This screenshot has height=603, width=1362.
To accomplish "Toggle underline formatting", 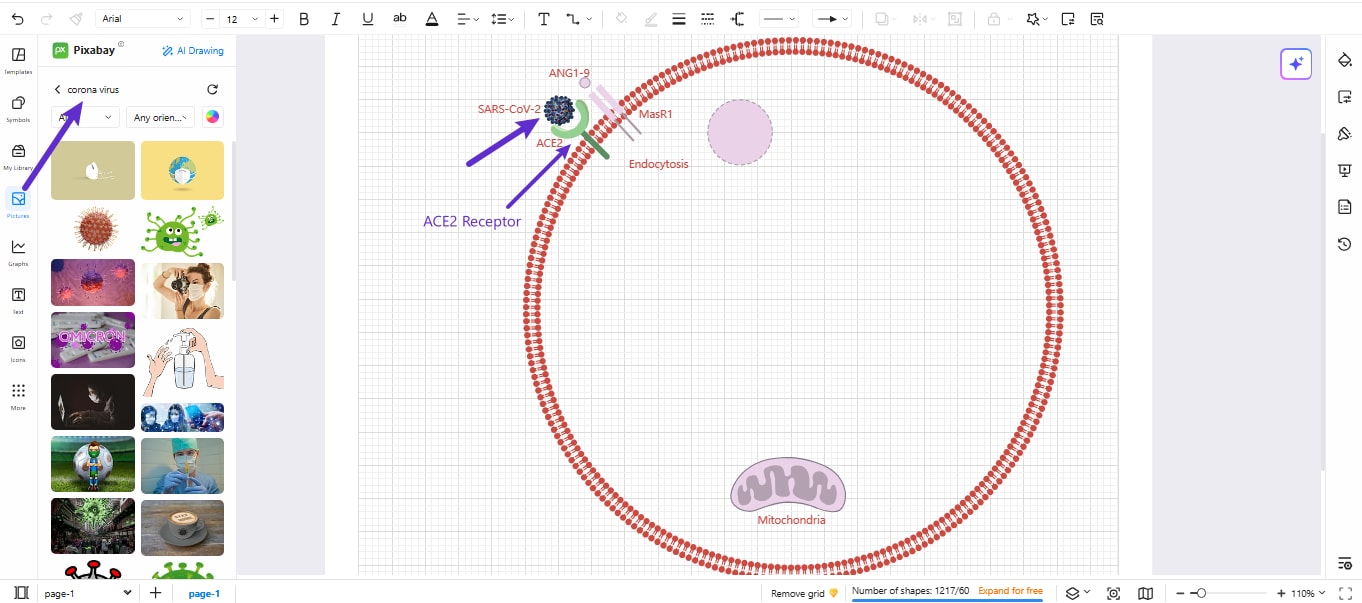I will point(367,18).
